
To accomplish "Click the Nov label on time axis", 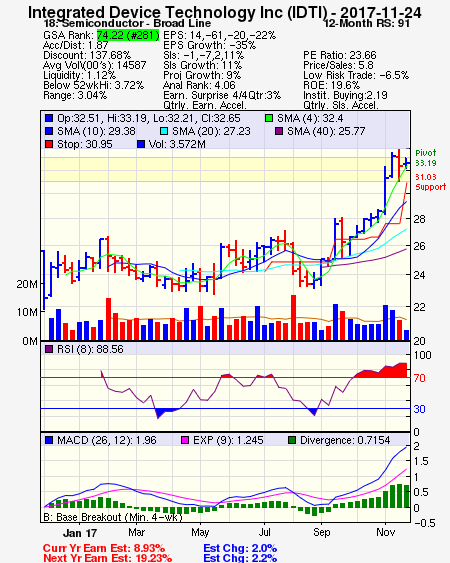I will [x=386, y=532].
